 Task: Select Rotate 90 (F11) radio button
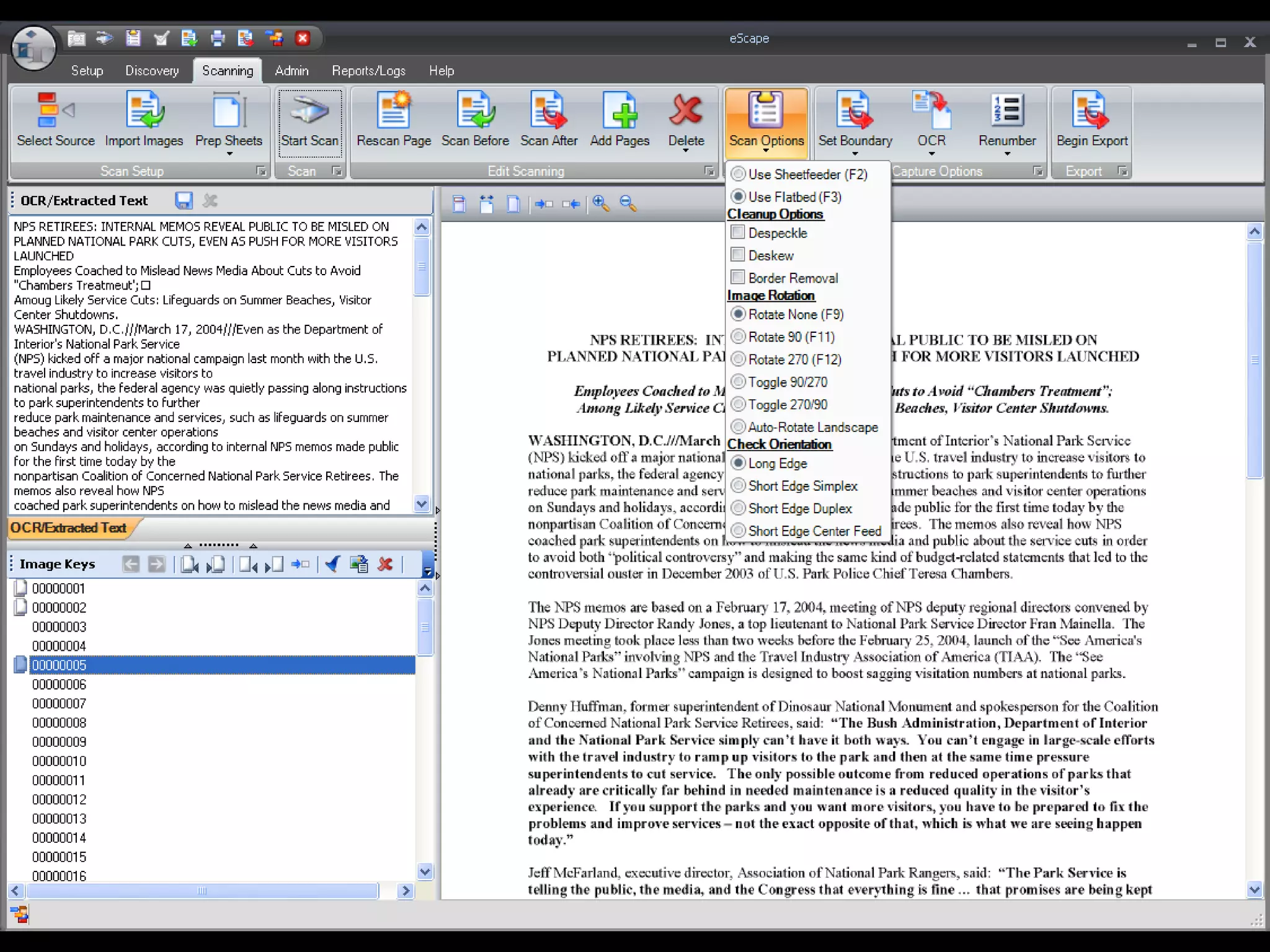(738, 337)
